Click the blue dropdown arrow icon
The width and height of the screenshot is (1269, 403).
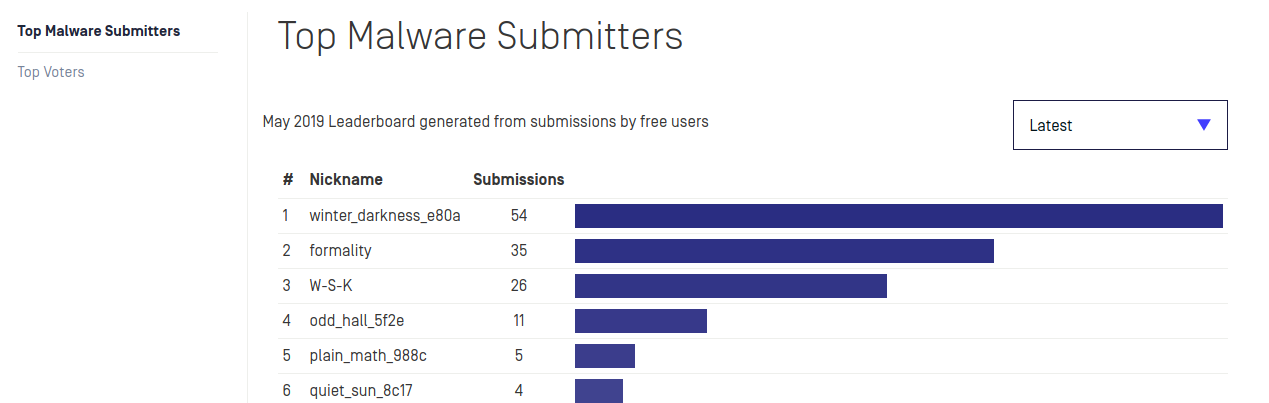(1203, 125)
